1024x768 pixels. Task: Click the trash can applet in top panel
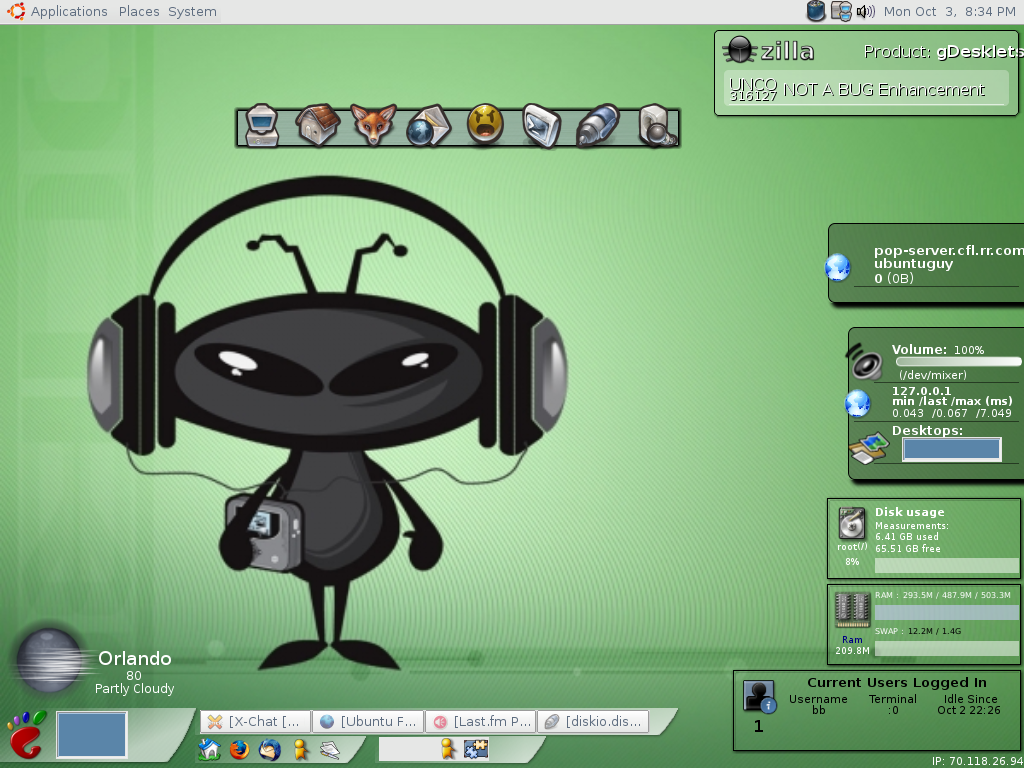tap(816, 11)
